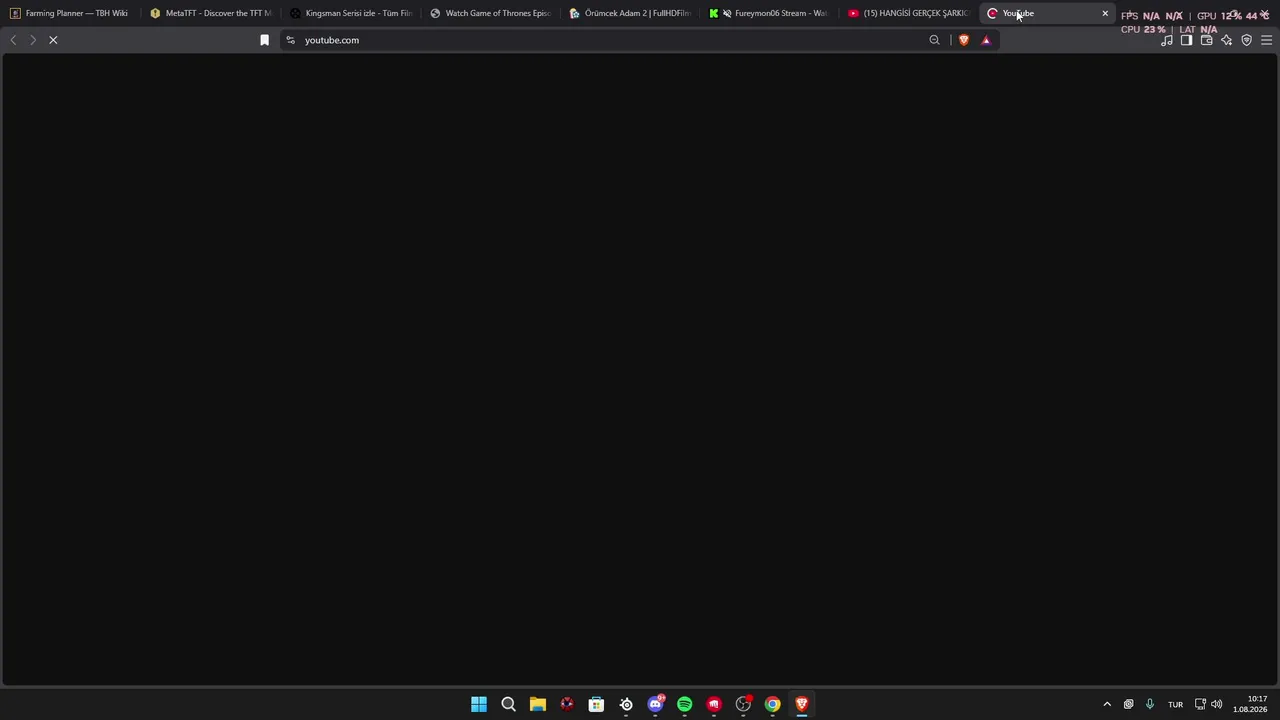The width and height of the screenshot is (1280, 720).
Task: Open the Brave Wallet icon
Action: [1206, 40]
